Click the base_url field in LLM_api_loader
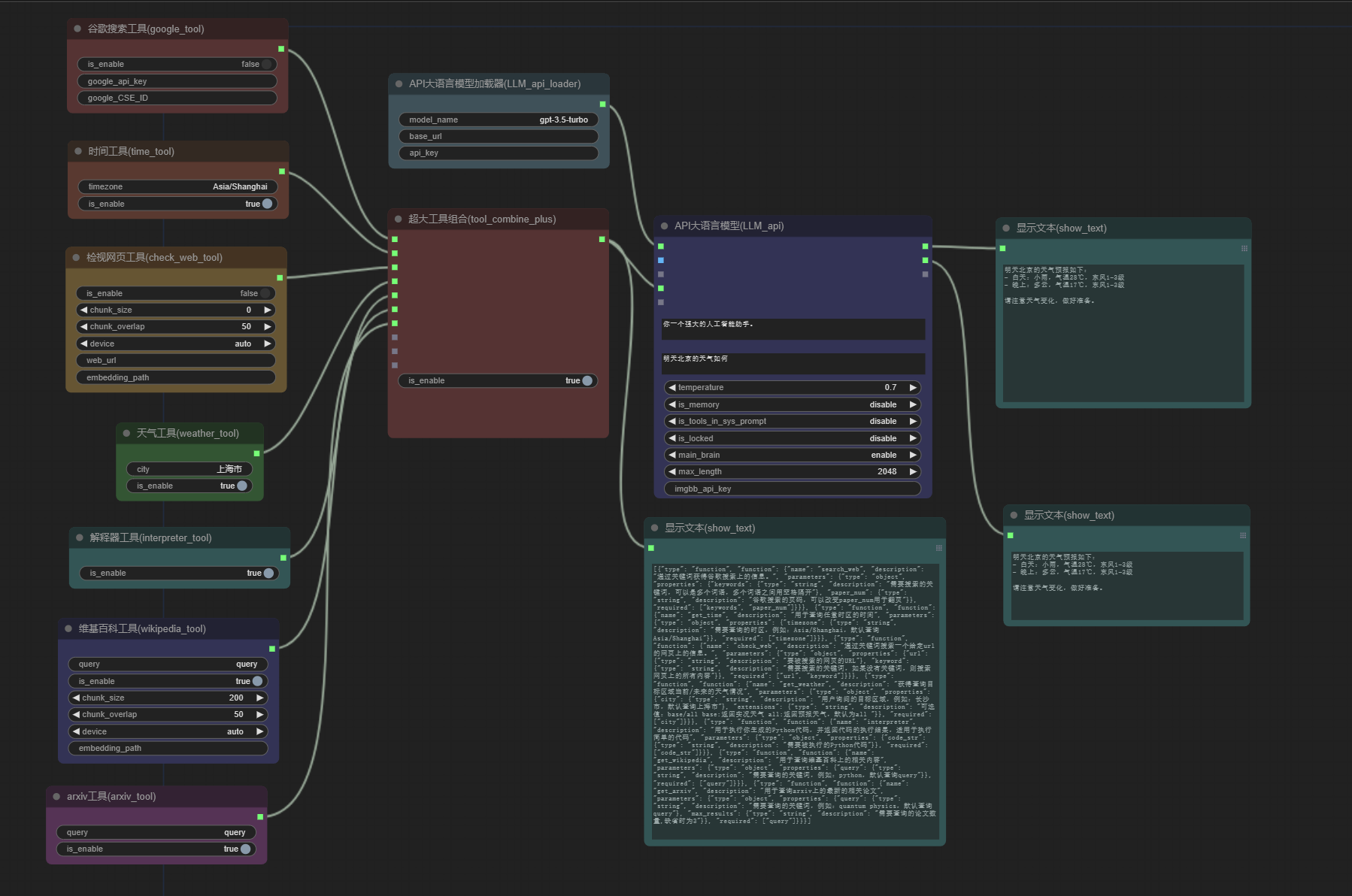Image resolution: width=1352 pixels, height=896 pixels. pos(499,136)
